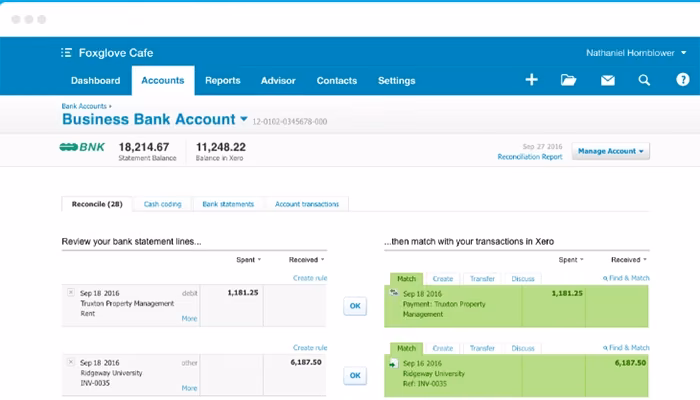Click the 11,248.22 balance in Xero

[x=221, y=147]
